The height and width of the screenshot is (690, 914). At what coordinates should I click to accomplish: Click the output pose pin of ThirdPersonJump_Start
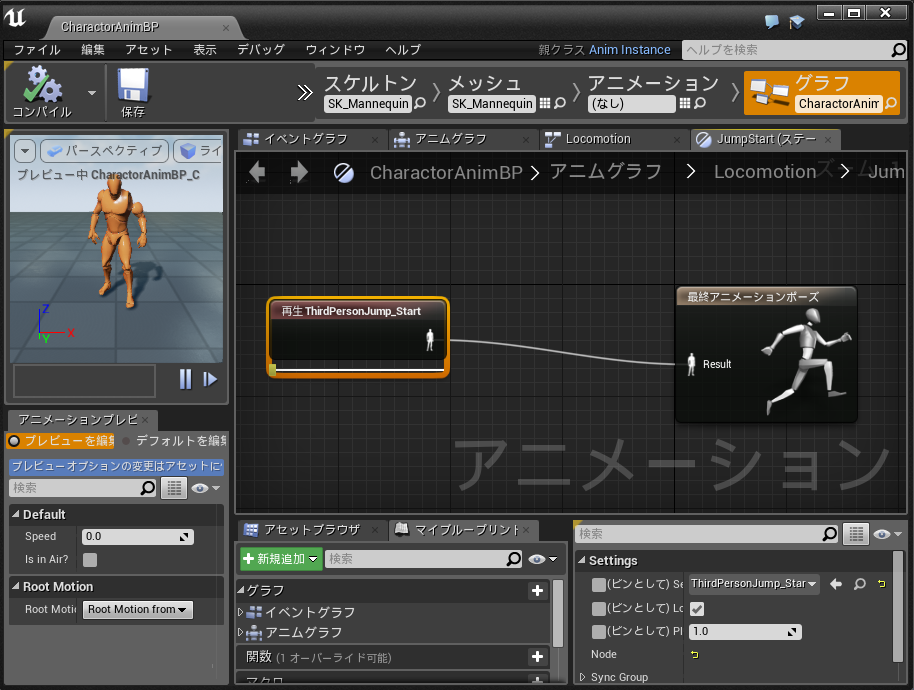click(x=430, y=340)
